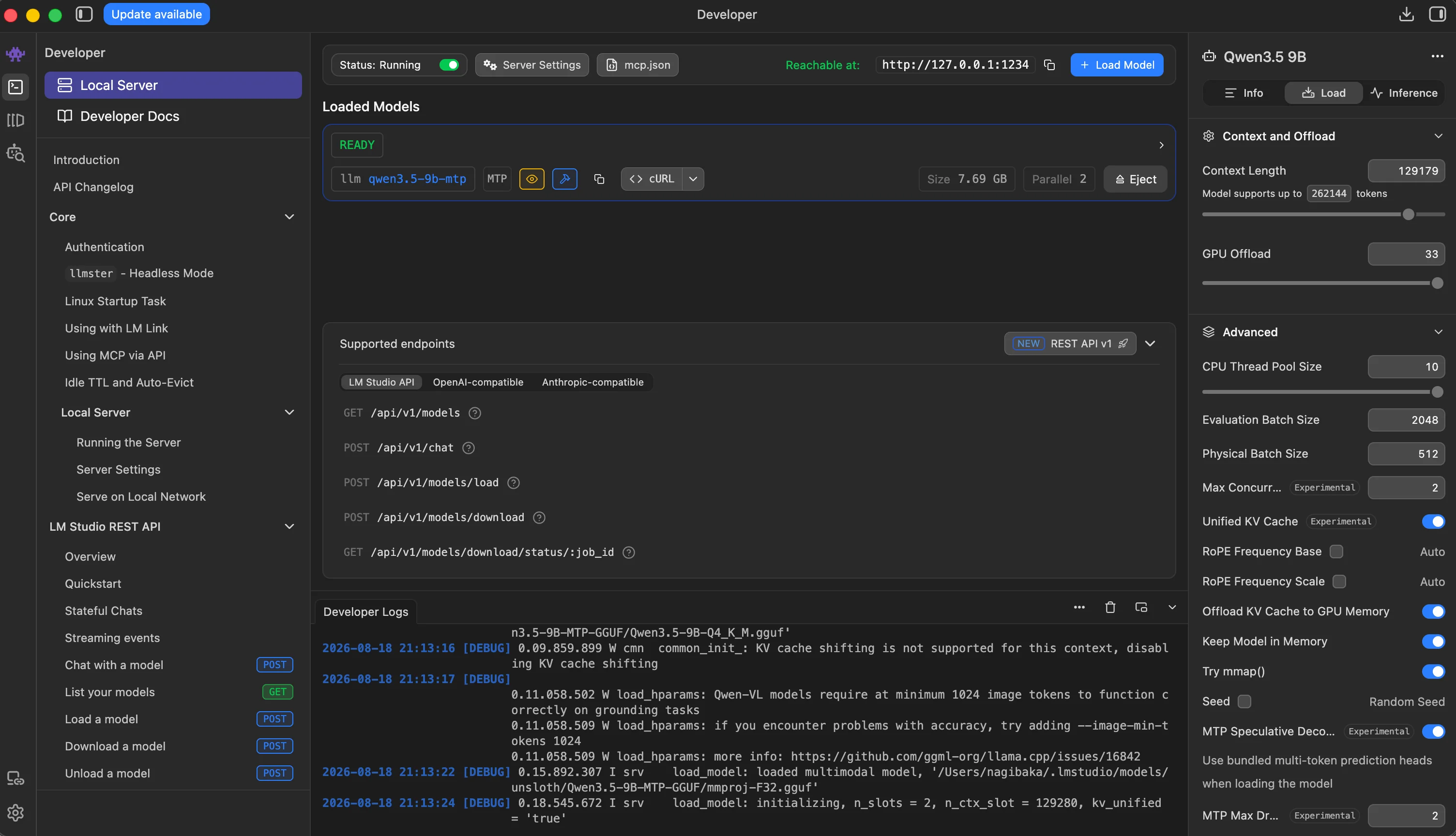Open app settings gear icon
The width and height of the screenshot is (1456, 836).
(15, 812)
